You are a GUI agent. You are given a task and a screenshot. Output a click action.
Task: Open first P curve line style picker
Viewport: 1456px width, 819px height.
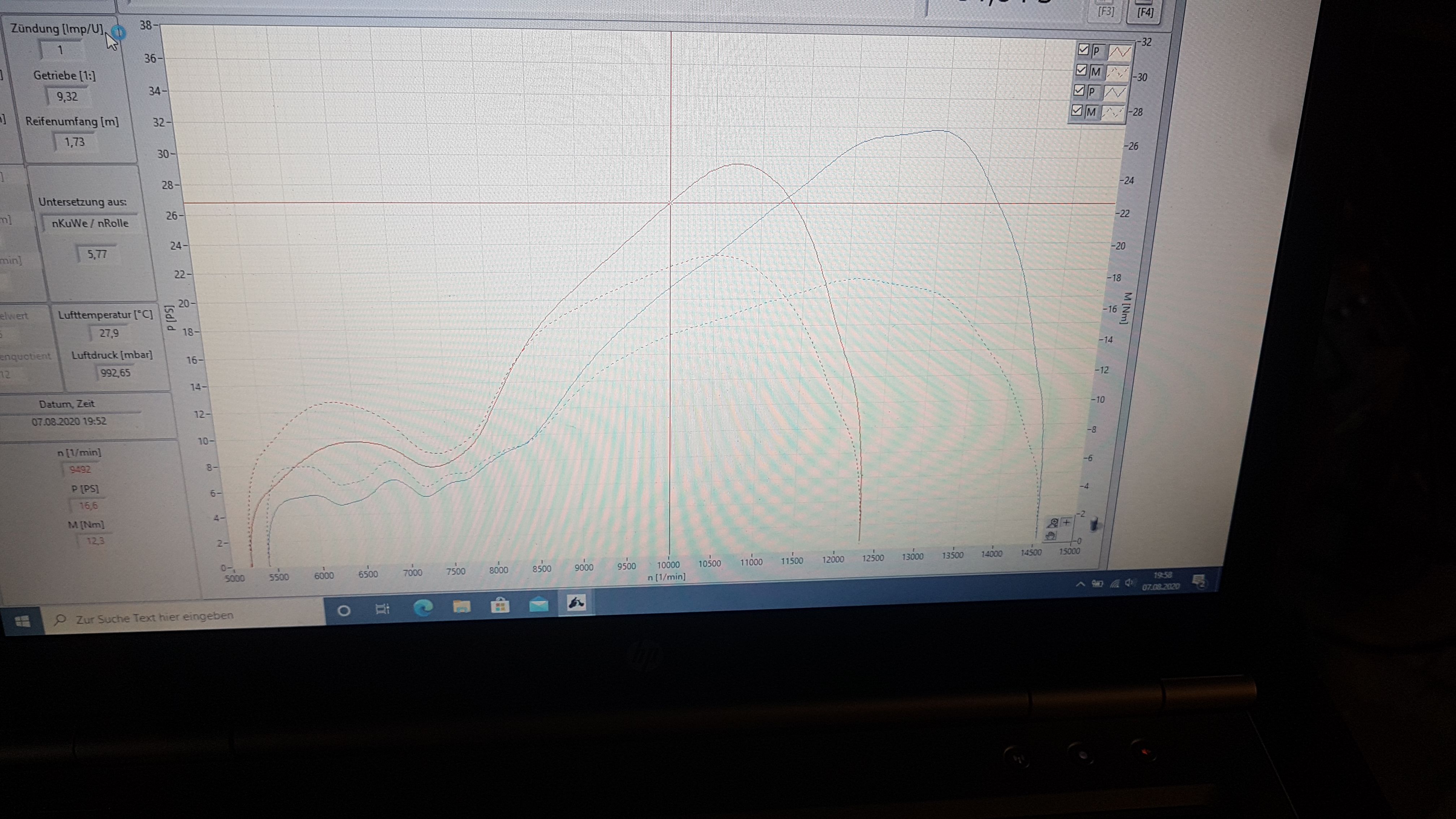pyautogui.click(x=1120, y=52)
